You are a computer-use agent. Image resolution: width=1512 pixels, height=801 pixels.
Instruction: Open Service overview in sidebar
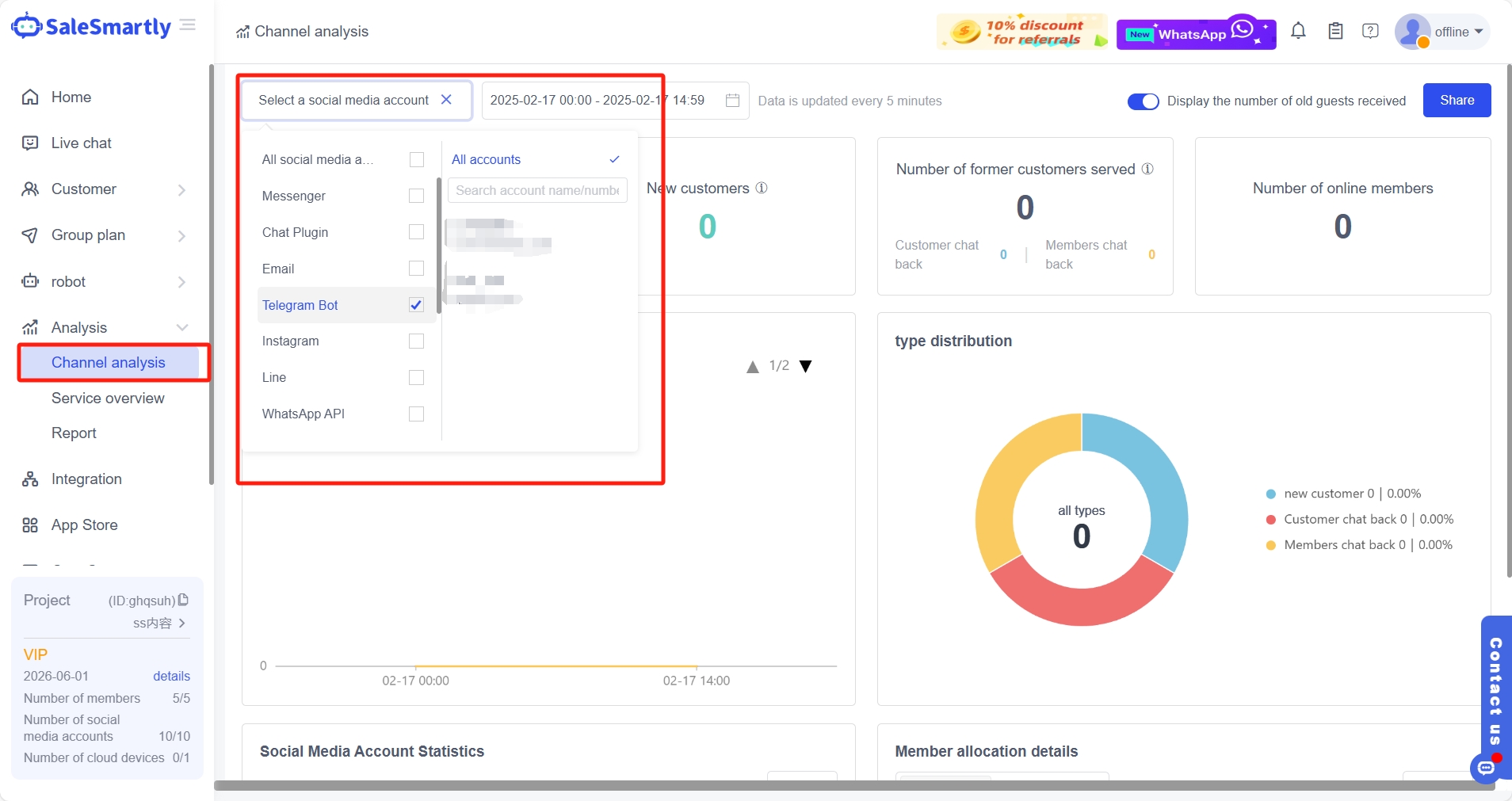pos(108,399)
